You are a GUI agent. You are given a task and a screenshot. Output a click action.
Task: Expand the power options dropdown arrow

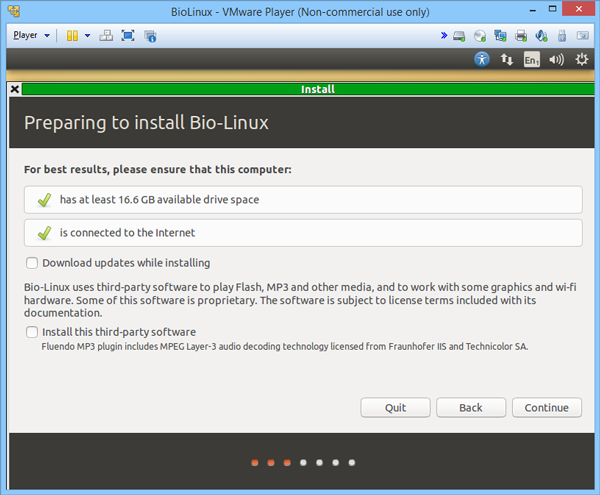click(87, 35)
